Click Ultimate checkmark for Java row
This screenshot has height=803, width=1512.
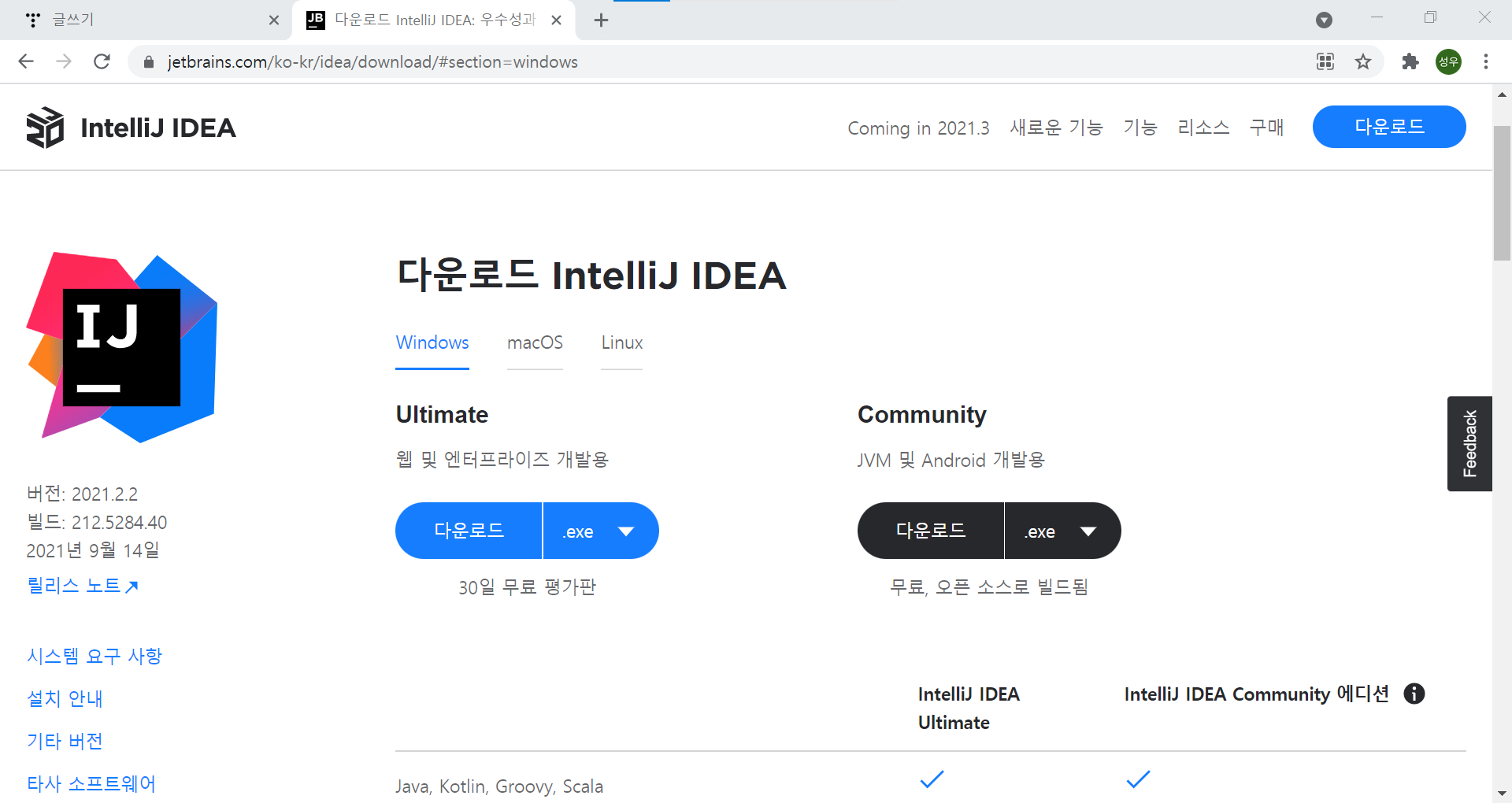tap(932, 779)
